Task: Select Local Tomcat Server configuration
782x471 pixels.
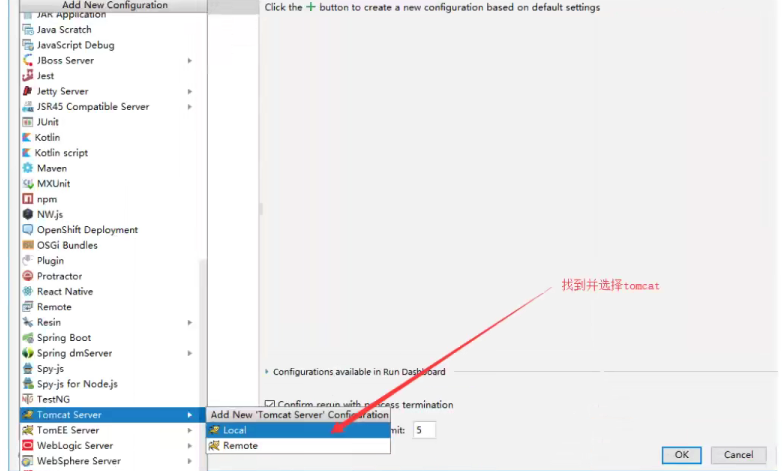Action: coord(298,430)
